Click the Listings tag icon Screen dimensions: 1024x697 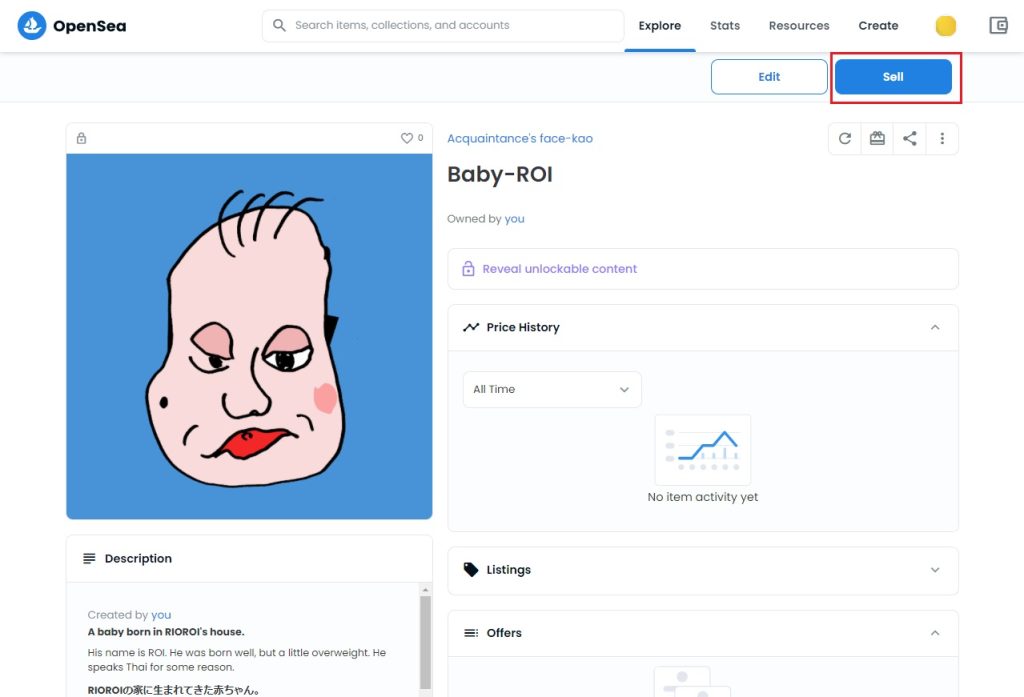pos(470,570)
